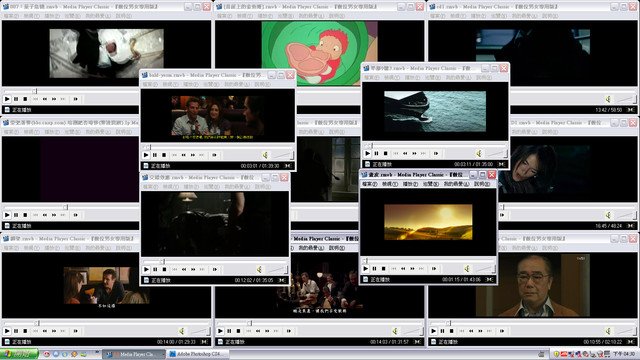Pause the dark lamp video window
The image size is (640, 360).
(155, 269)
